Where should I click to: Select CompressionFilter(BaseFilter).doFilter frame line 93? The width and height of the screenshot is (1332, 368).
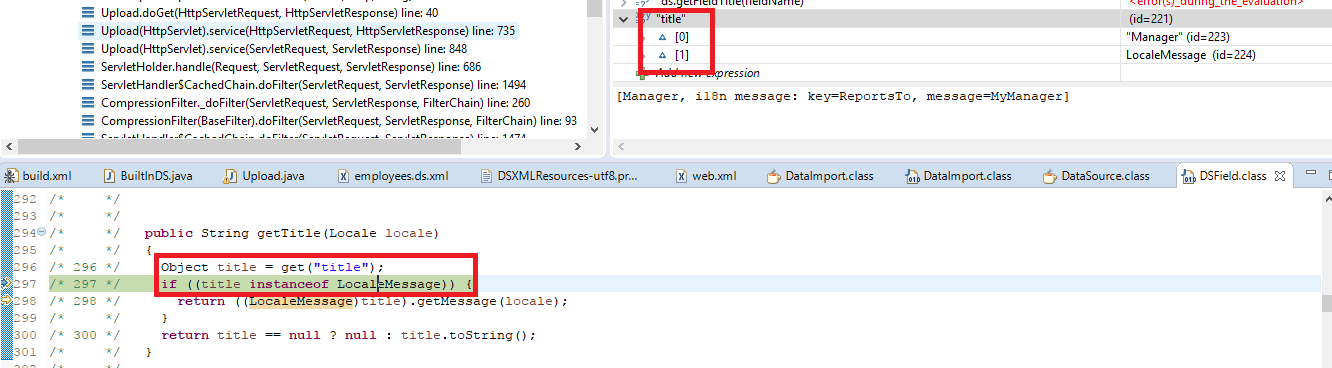tap(338, 121)
